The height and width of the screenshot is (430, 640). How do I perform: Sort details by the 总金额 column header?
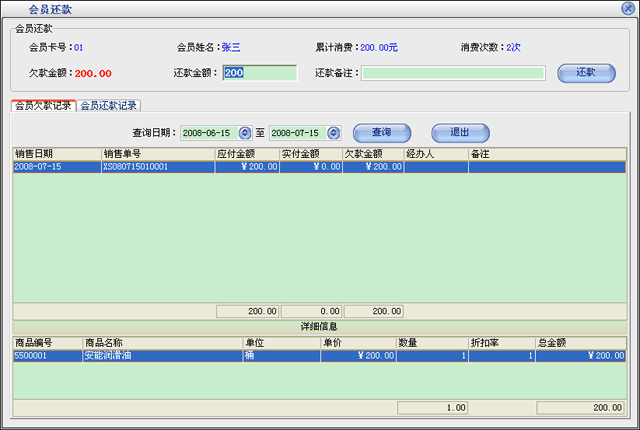point(580,342)
